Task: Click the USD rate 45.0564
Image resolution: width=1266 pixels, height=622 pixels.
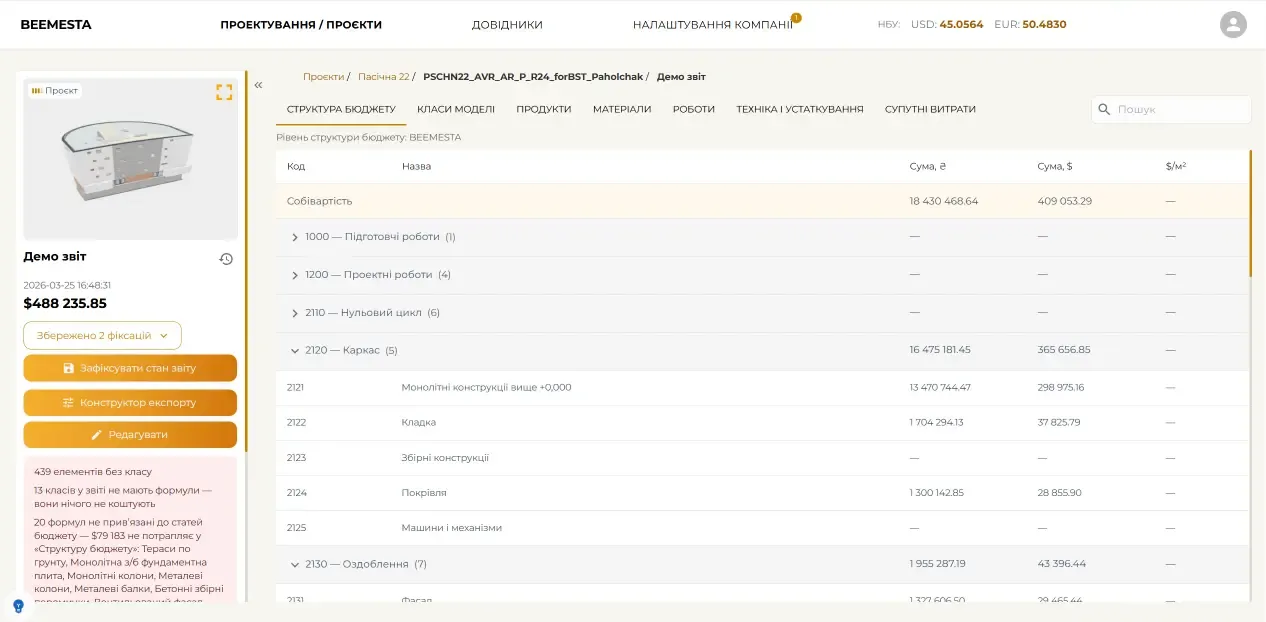Action: (962, 24)
